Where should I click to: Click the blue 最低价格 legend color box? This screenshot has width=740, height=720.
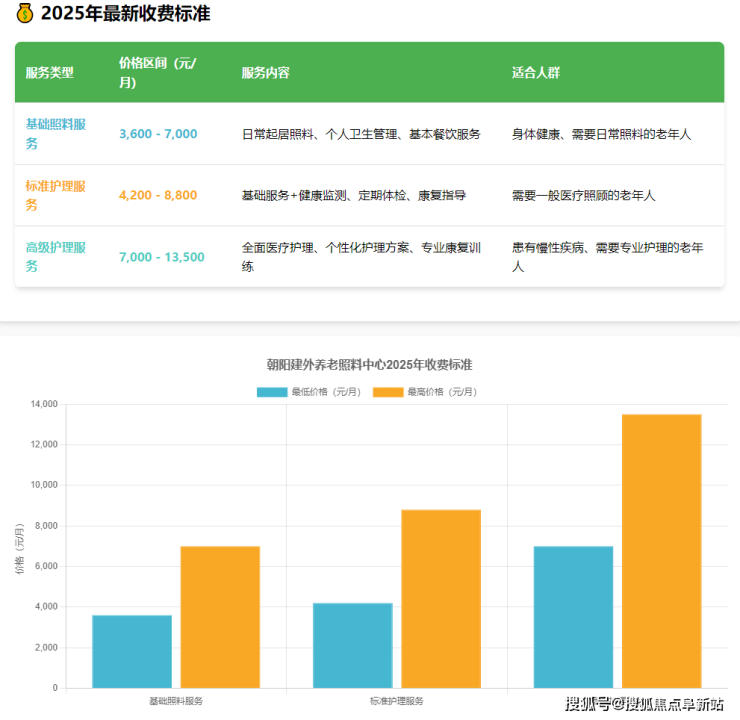(x=271, y=392)
